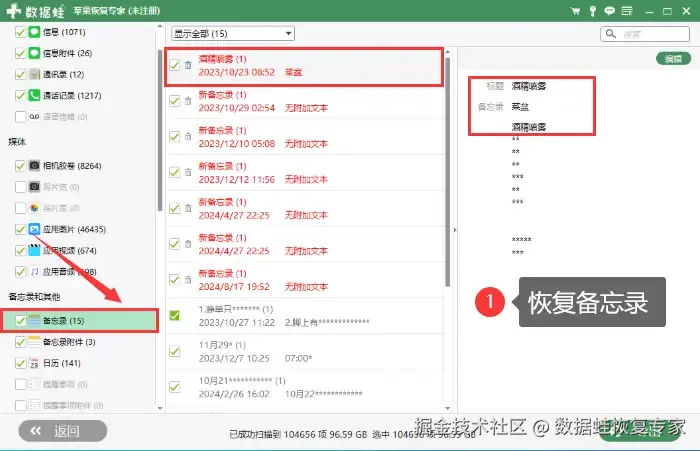Click the note title text in detail panel
Screen dimensions: 700x451
[x=529, y=86]
